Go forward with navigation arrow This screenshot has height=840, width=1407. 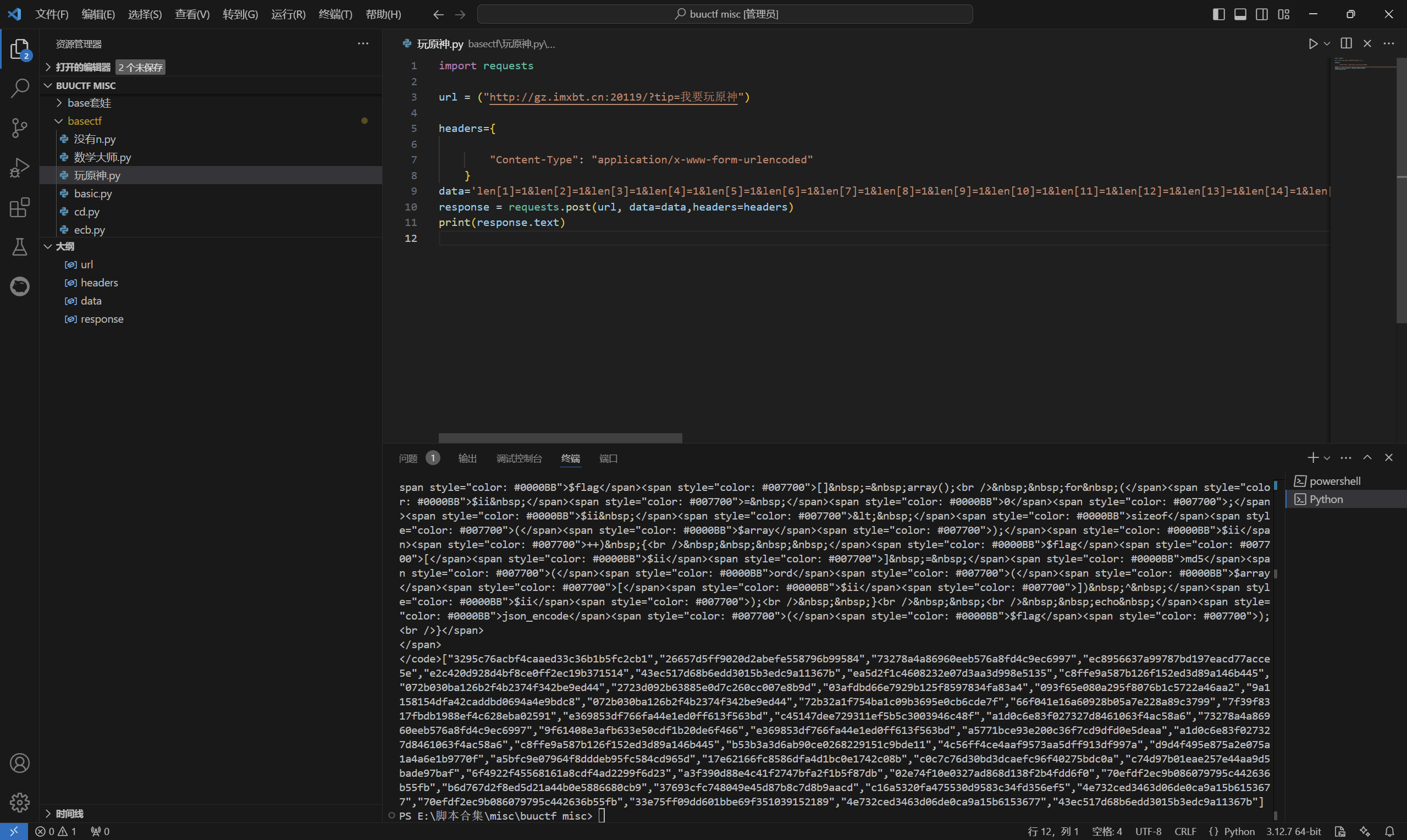pos(460,14)
